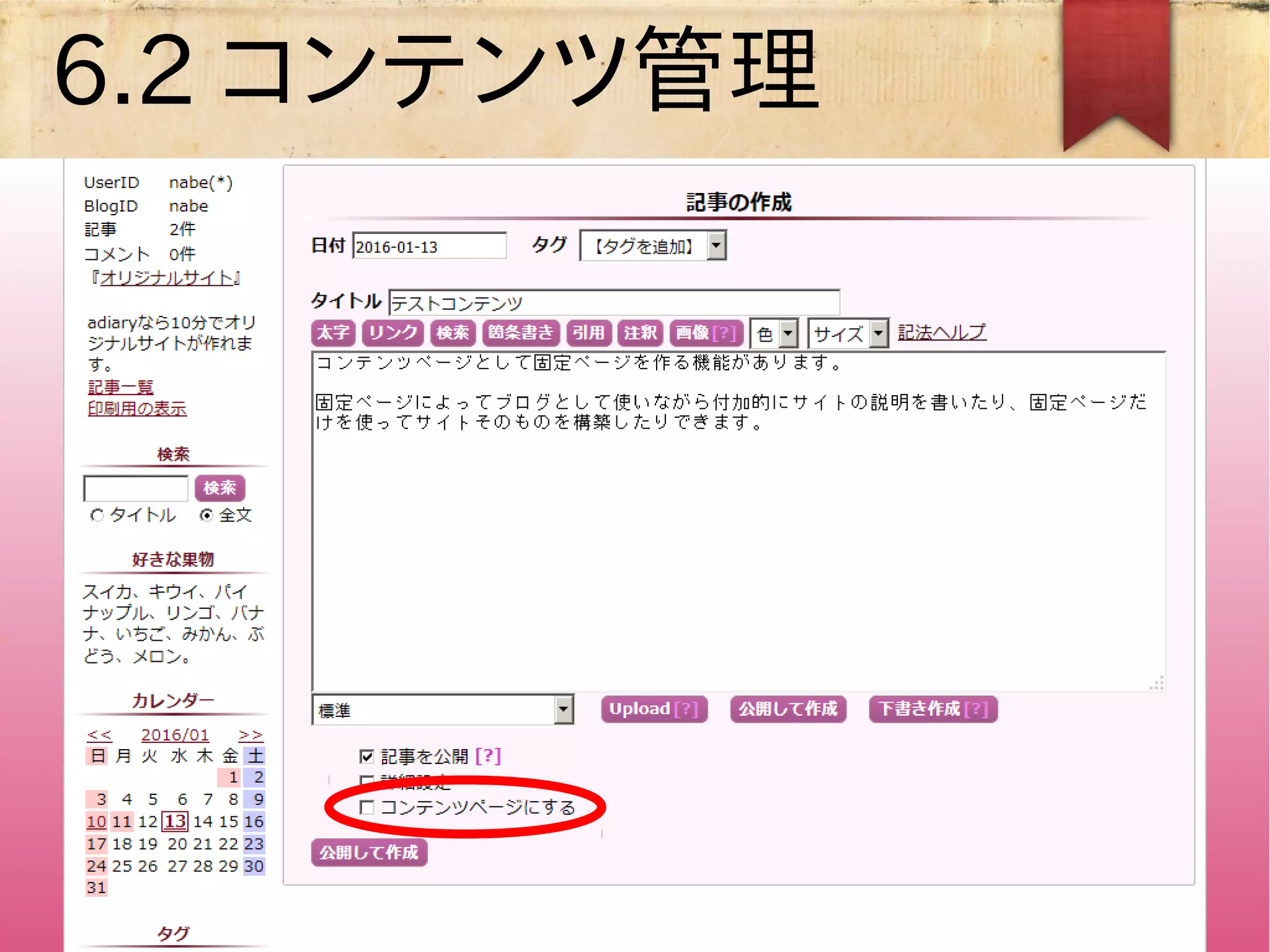The width and height of the screenshot is (1270, 952).
Task: Insert a bullet list with 箇条書き
Action: pos(520,333)
